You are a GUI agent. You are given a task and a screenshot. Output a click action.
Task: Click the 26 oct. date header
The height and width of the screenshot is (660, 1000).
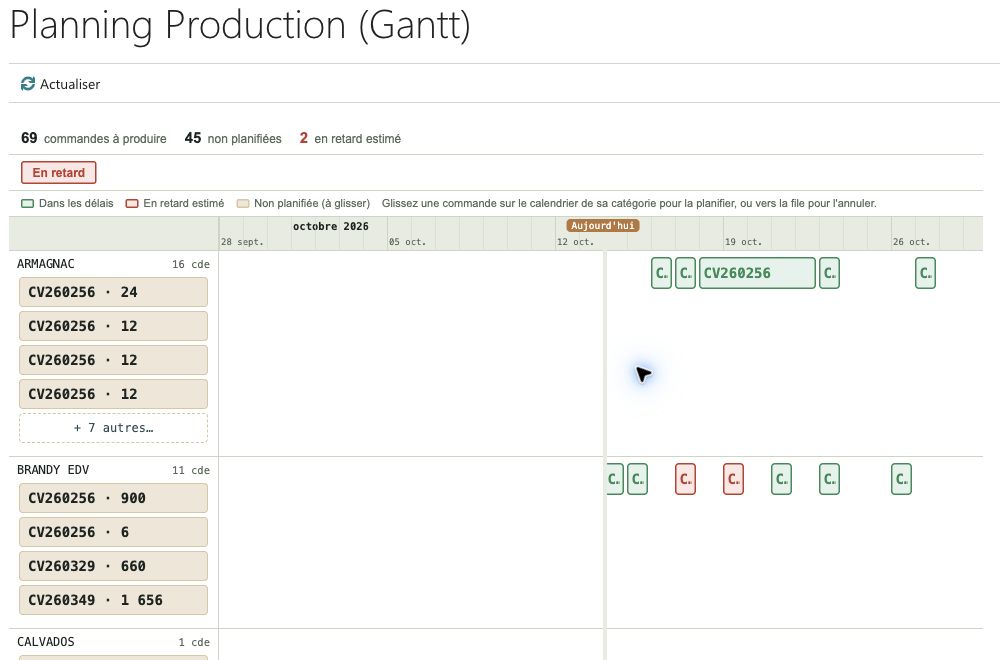point(911,242)
